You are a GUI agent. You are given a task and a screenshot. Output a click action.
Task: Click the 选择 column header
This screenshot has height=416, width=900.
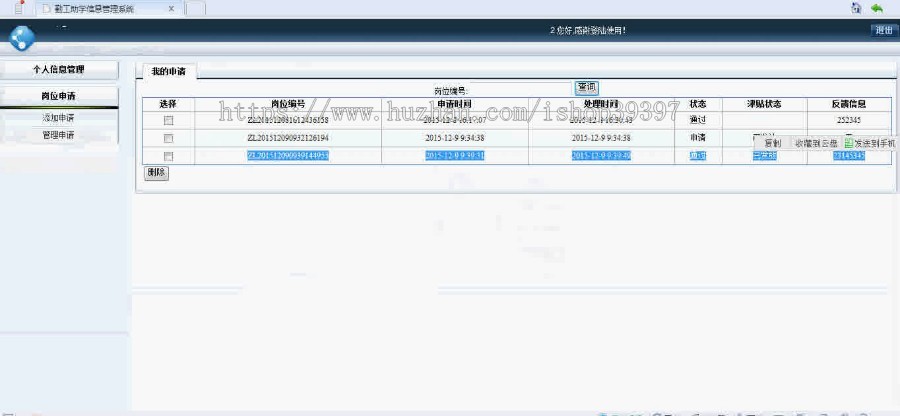click(x=168, y=104)
